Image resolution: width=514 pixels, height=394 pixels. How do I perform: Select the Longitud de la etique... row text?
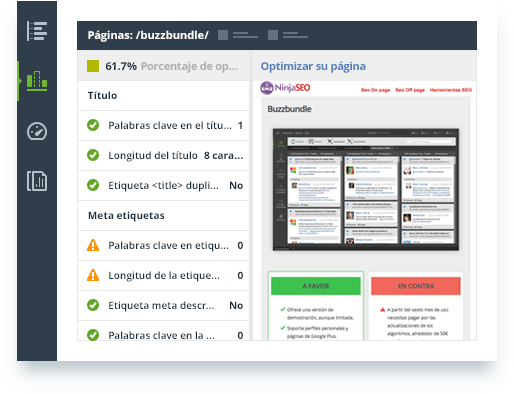pyautogui.click(x=164, y=276)
